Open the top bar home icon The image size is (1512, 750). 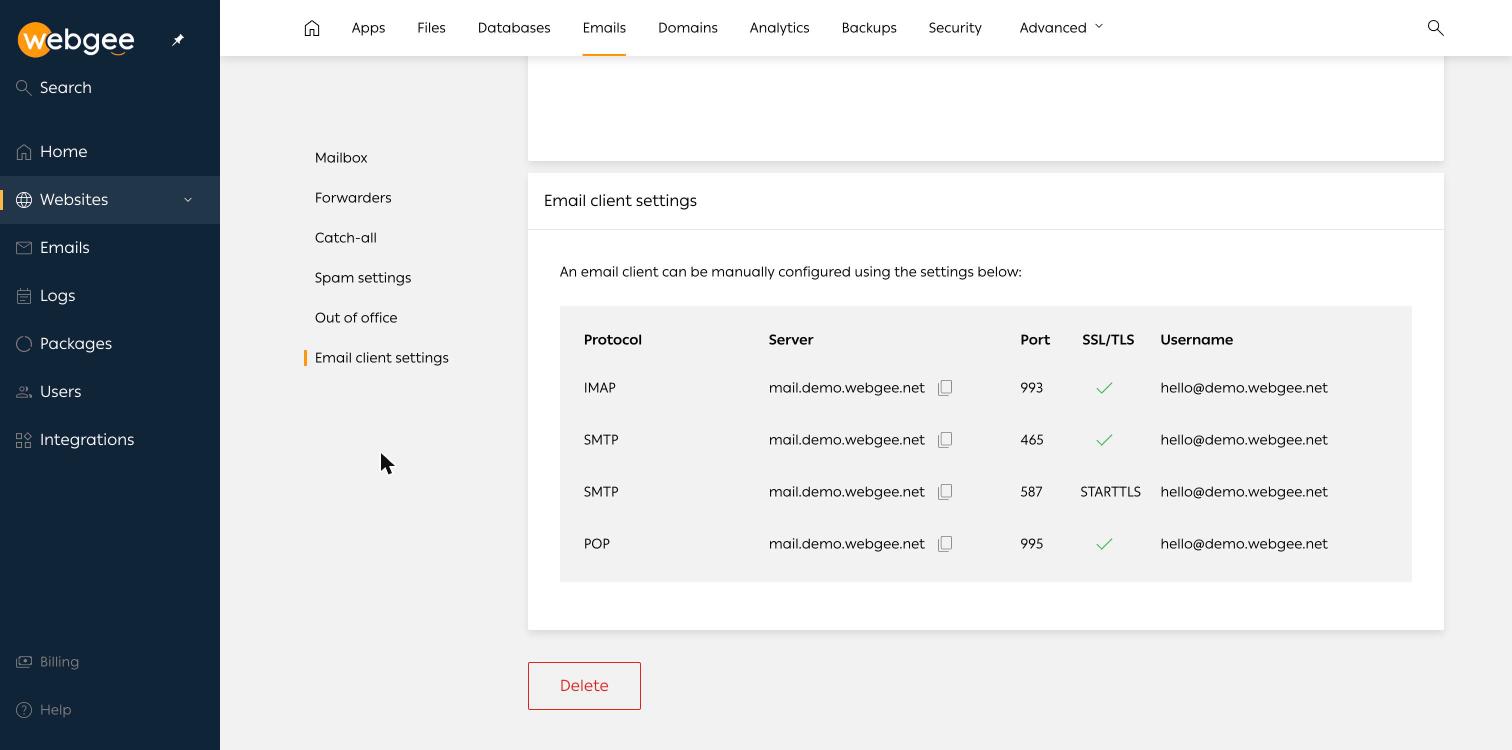coord(312,28)
